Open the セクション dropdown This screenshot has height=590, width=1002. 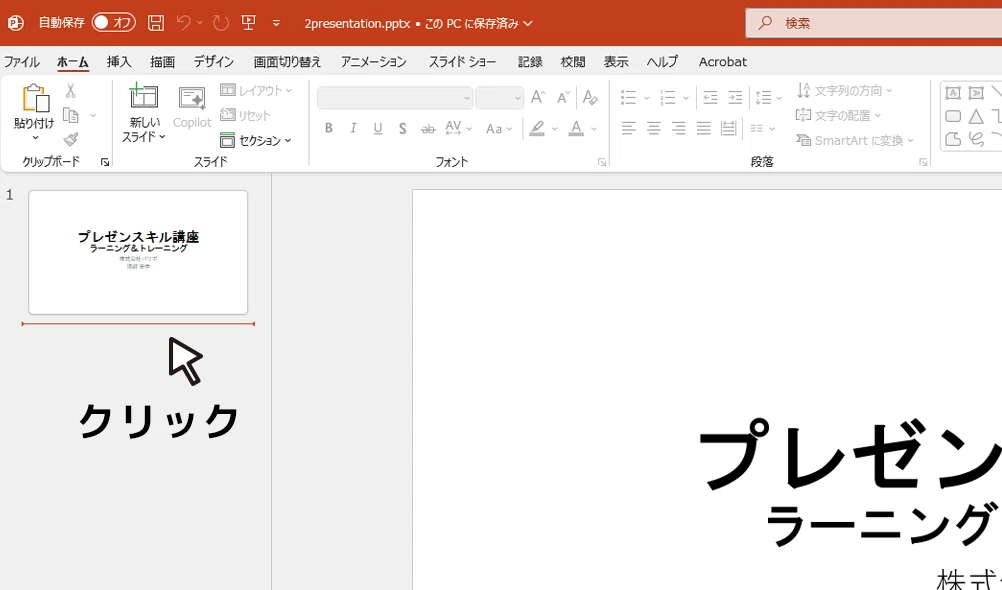(x=256, y=140)
